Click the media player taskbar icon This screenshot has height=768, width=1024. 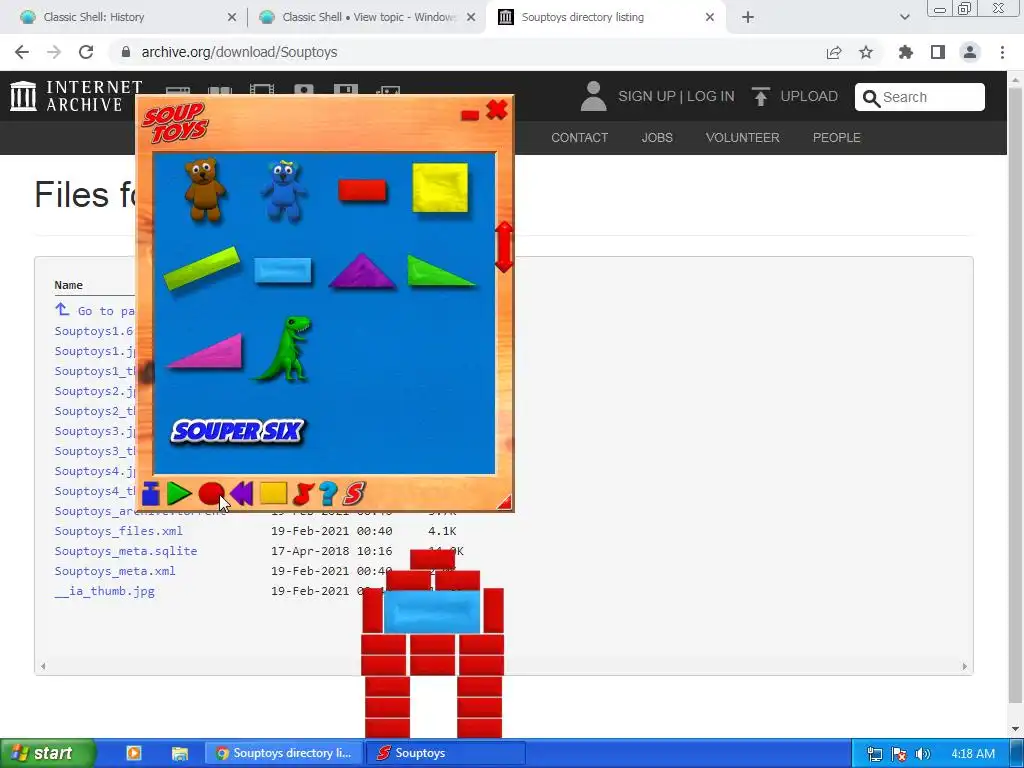click(x=133, y=753)
